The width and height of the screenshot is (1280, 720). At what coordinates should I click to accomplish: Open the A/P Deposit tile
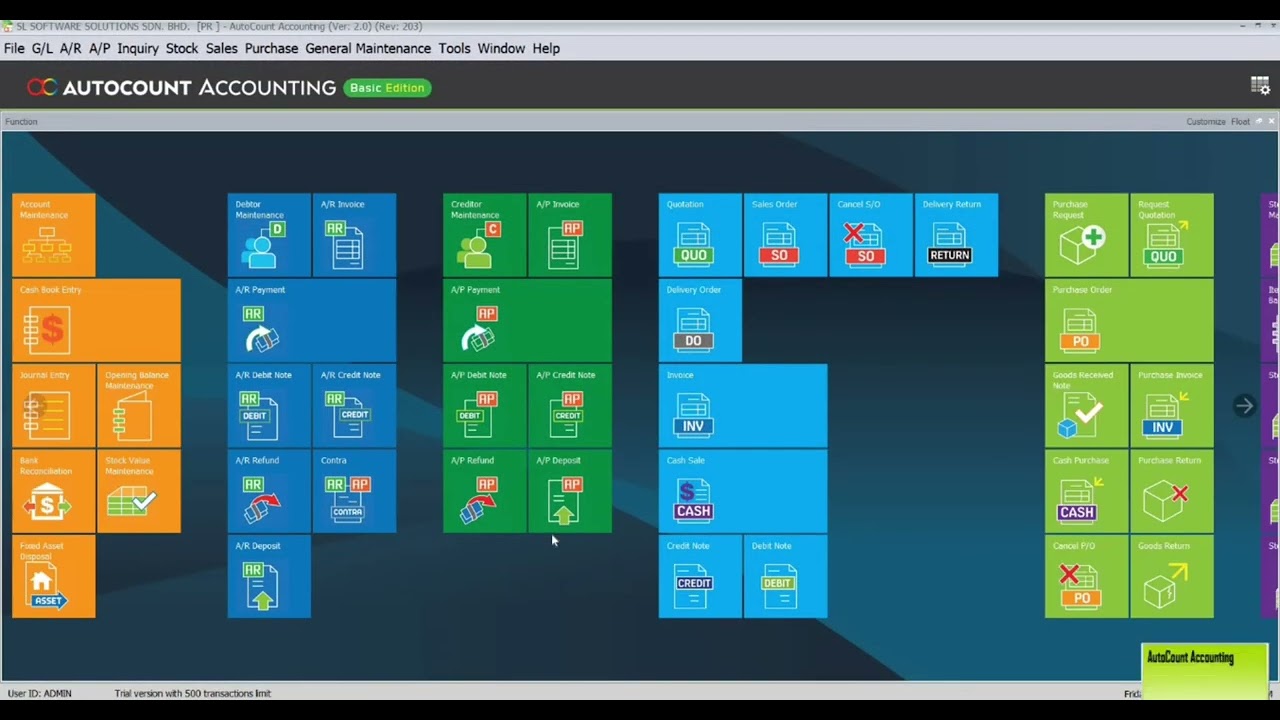(x=570, y=491)
